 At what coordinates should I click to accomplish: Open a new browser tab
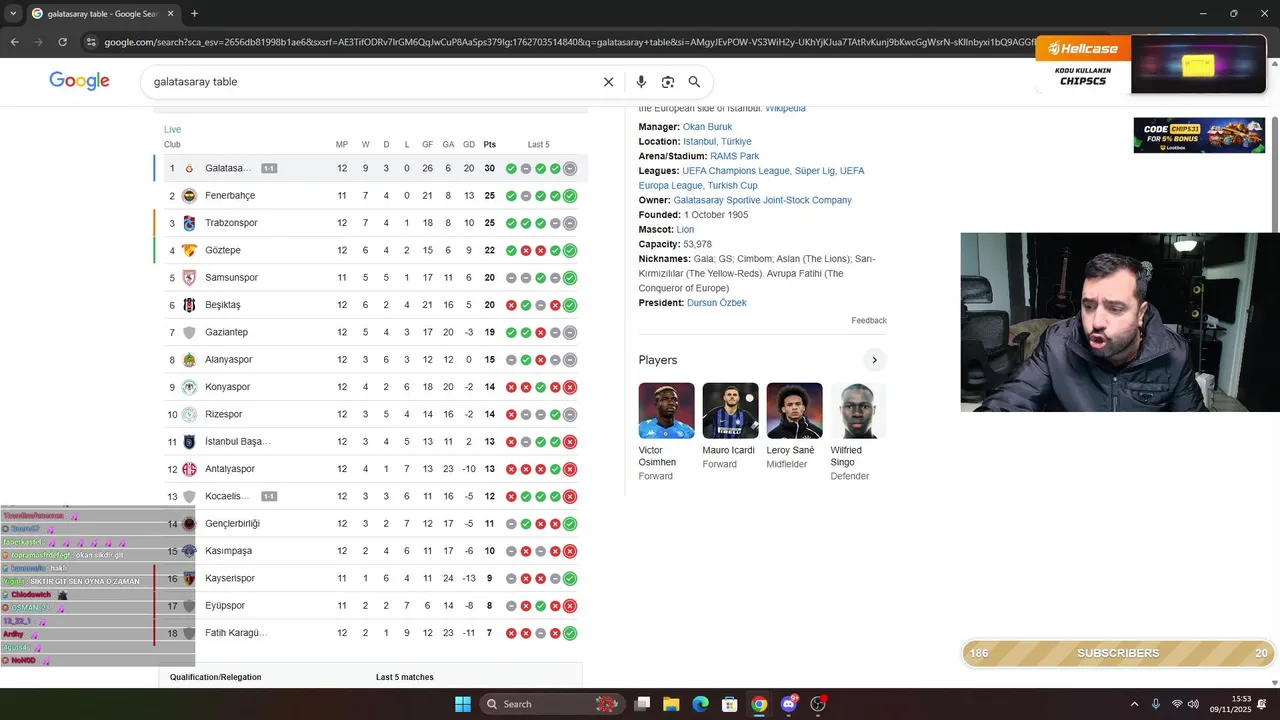click(194, 14)
